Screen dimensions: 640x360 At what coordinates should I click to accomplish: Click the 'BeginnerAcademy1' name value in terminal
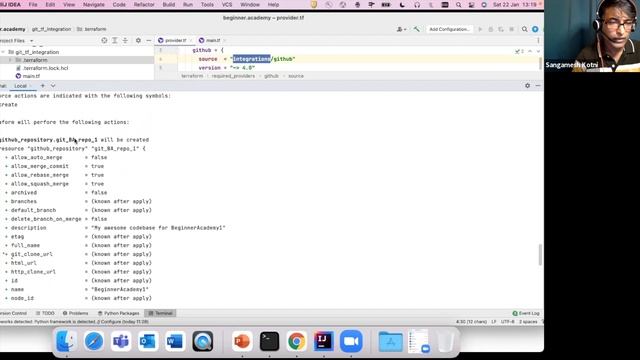[x=120, y=289]
